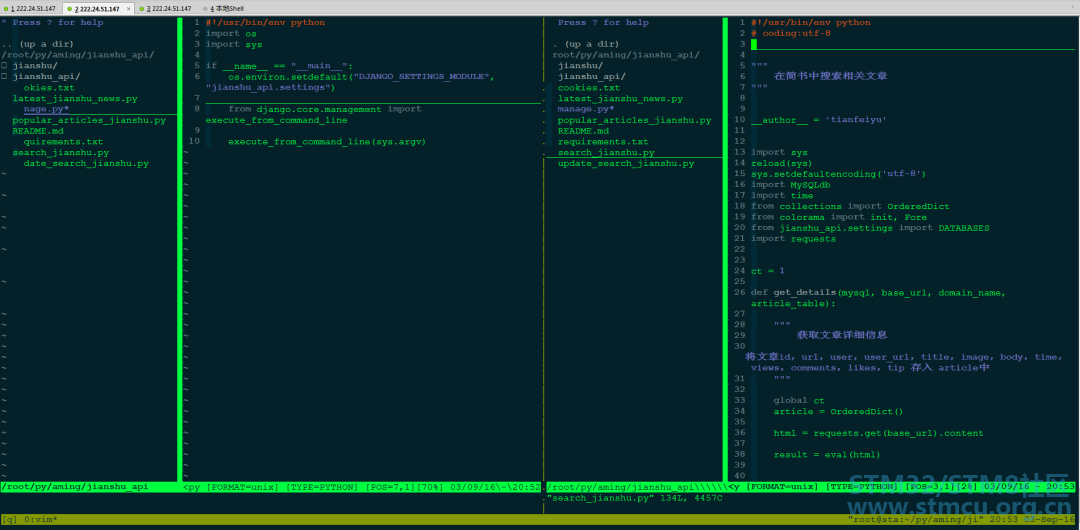Expand the jianshu/ folder in left tree
Screen dimensions: 1080x530
34,66
